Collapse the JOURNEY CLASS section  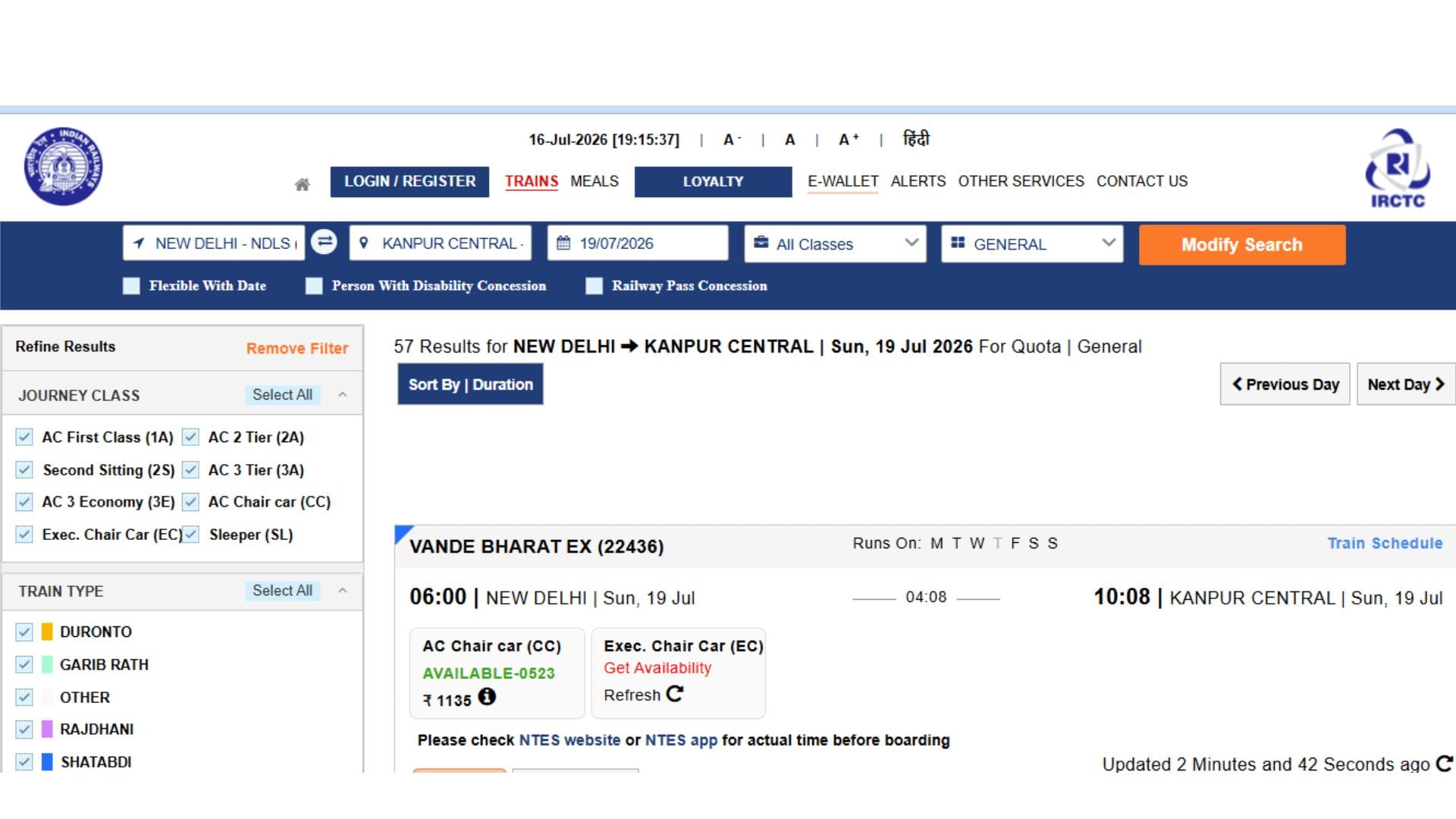pyautogui.click(x=343, y=394)
